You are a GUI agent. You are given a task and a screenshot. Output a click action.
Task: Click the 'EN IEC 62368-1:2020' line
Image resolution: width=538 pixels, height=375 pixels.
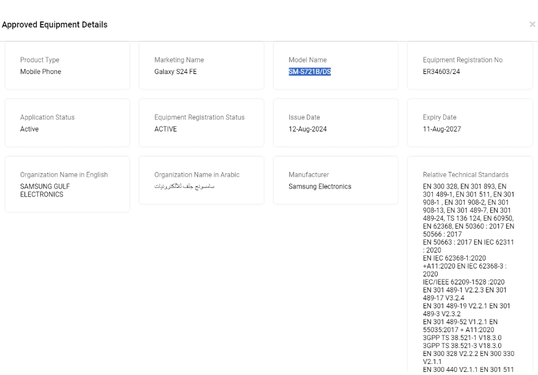[x=454, y=258]
